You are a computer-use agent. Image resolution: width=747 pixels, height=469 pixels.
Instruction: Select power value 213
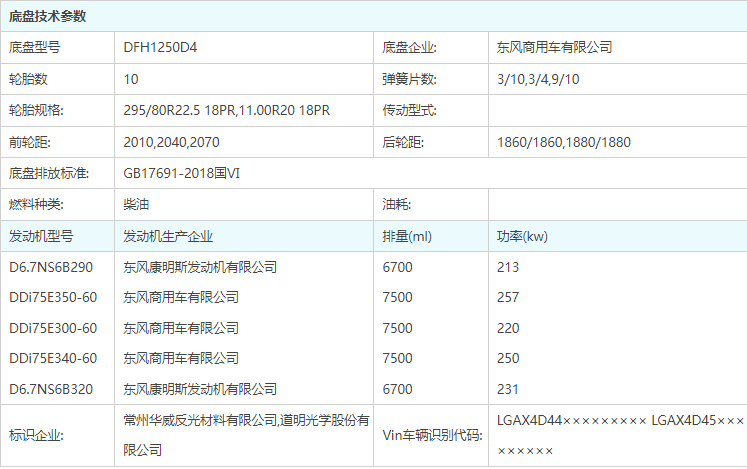click(508, 267)
